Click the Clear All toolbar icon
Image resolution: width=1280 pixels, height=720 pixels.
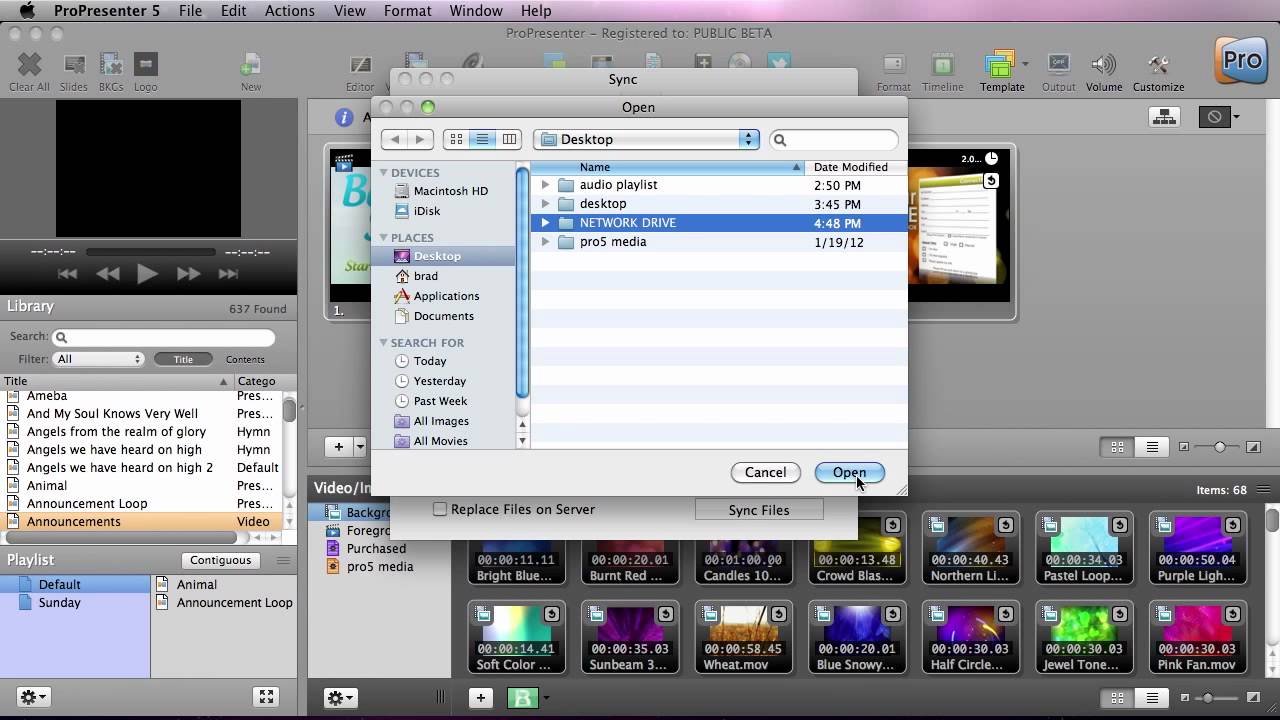click(29, 66)
